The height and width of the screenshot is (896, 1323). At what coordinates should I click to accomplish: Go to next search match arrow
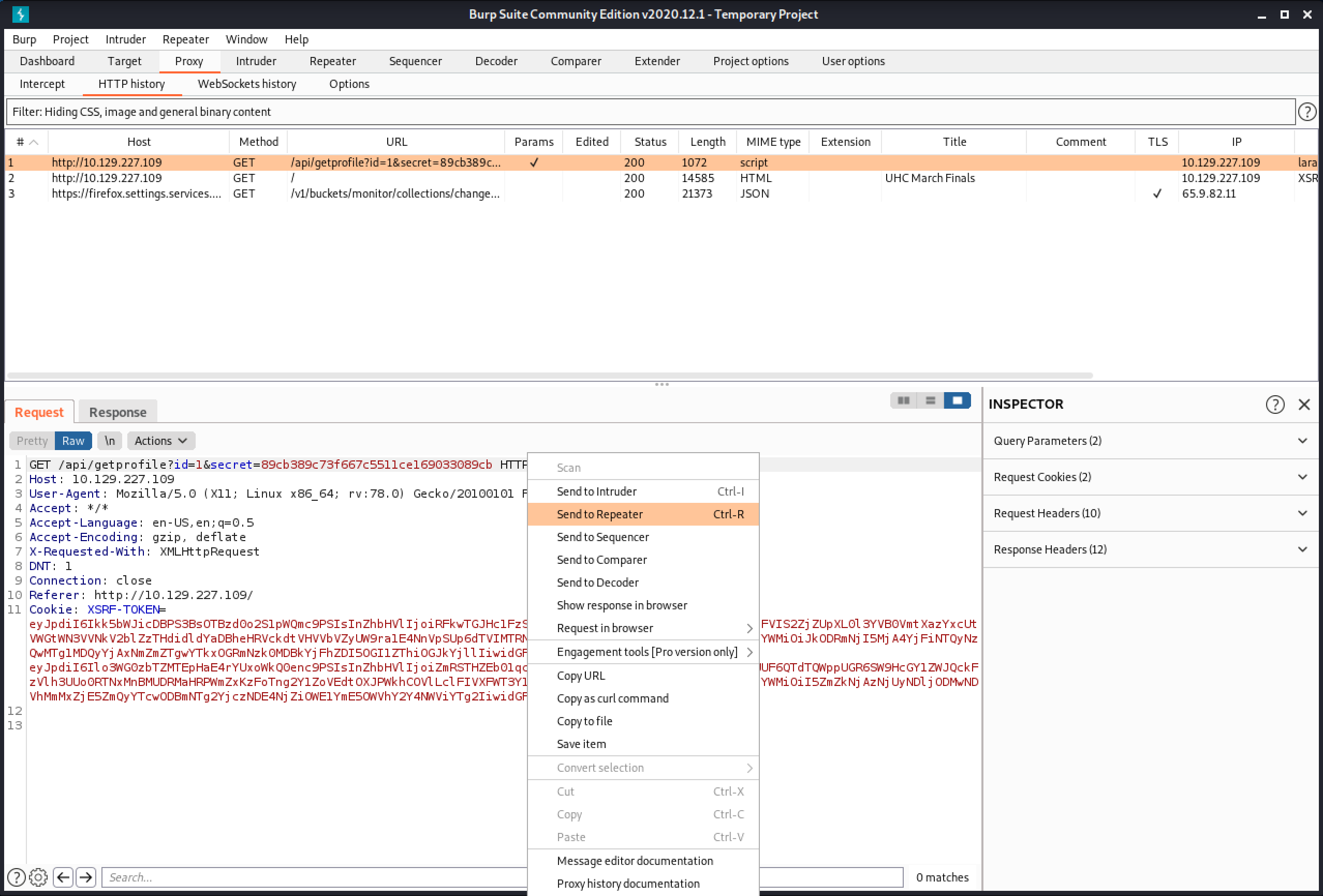[86, 877]
